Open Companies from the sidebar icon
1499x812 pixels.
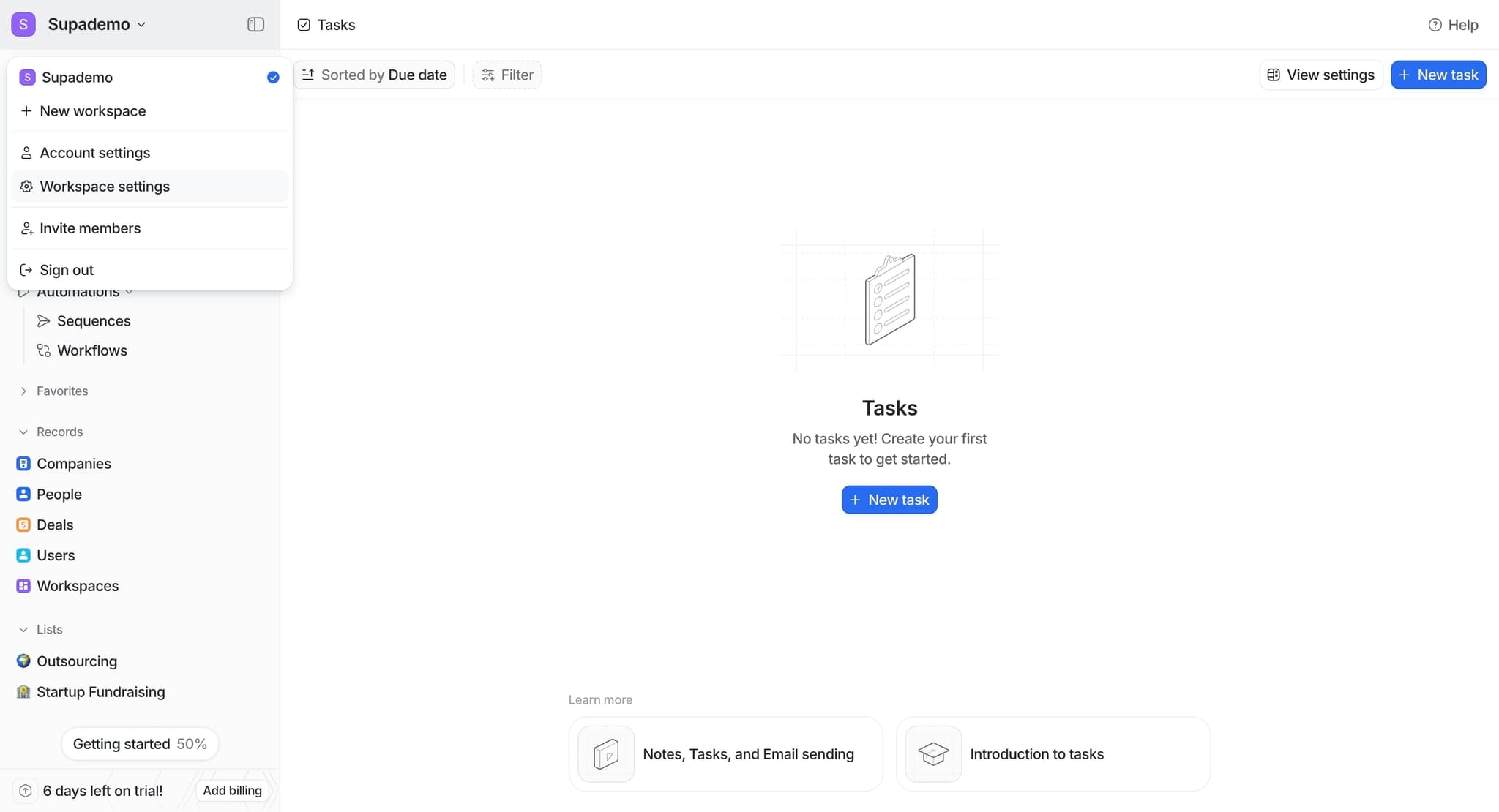(23, 463)
